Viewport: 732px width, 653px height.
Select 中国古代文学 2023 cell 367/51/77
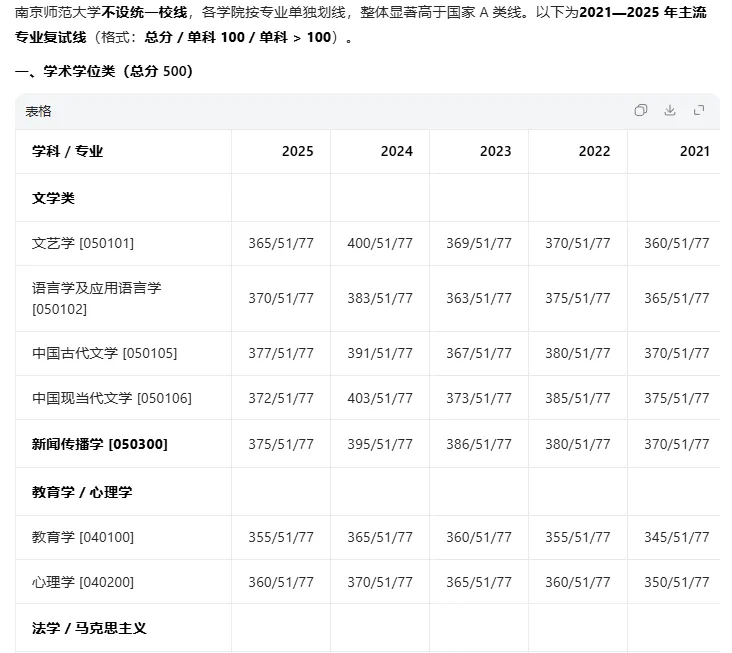pos(479,353)
